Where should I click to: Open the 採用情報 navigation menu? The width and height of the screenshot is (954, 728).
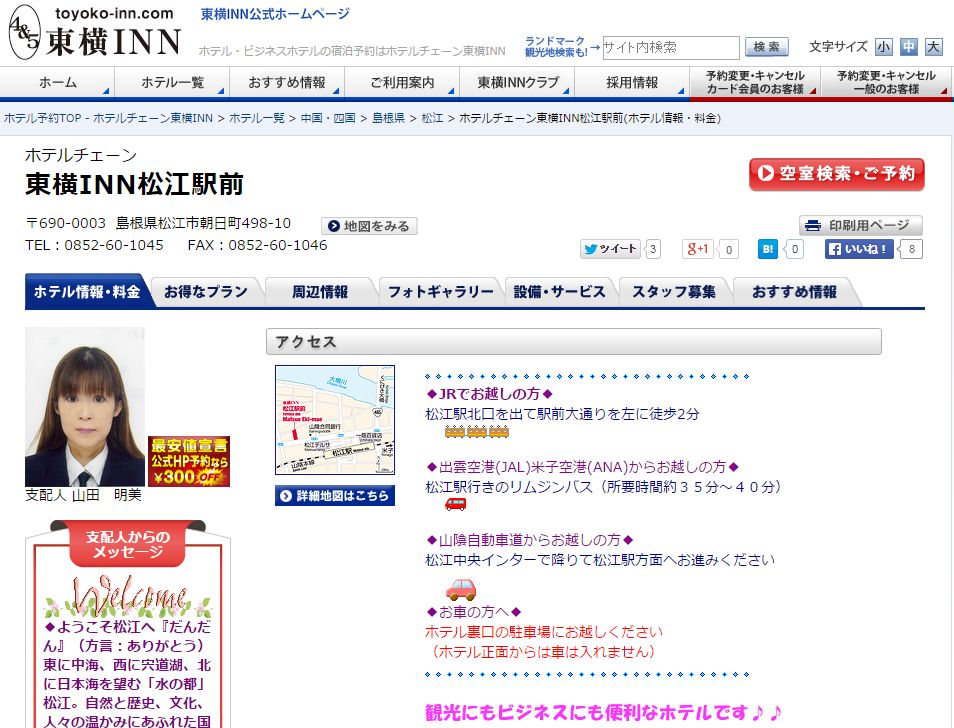pyautogui.click(x=632, y=83)
